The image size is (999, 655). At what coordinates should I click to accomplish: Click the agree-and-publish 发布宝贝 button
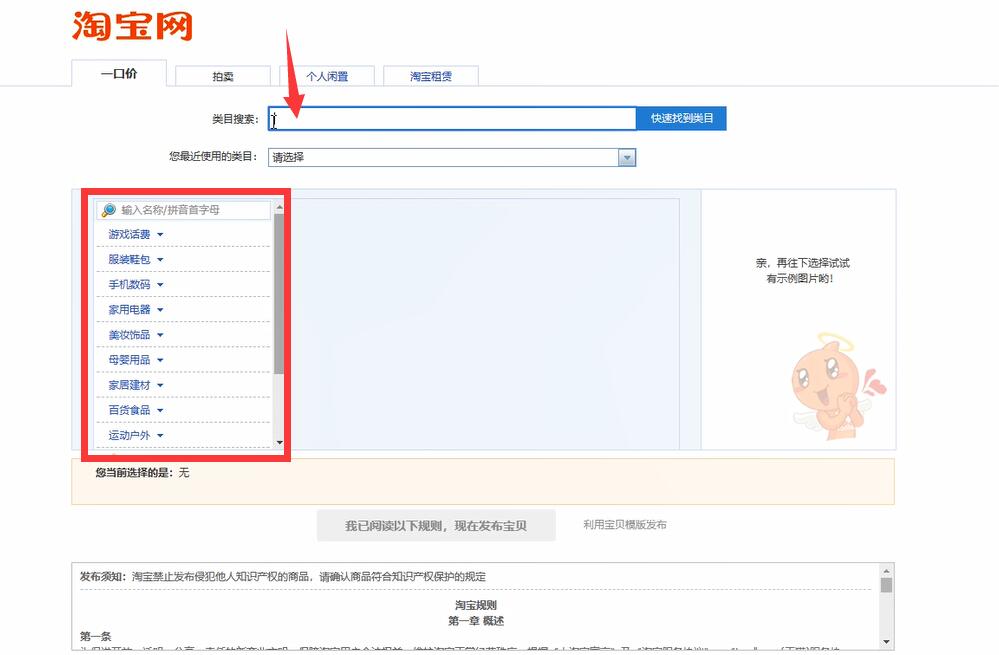pos(436,525)
